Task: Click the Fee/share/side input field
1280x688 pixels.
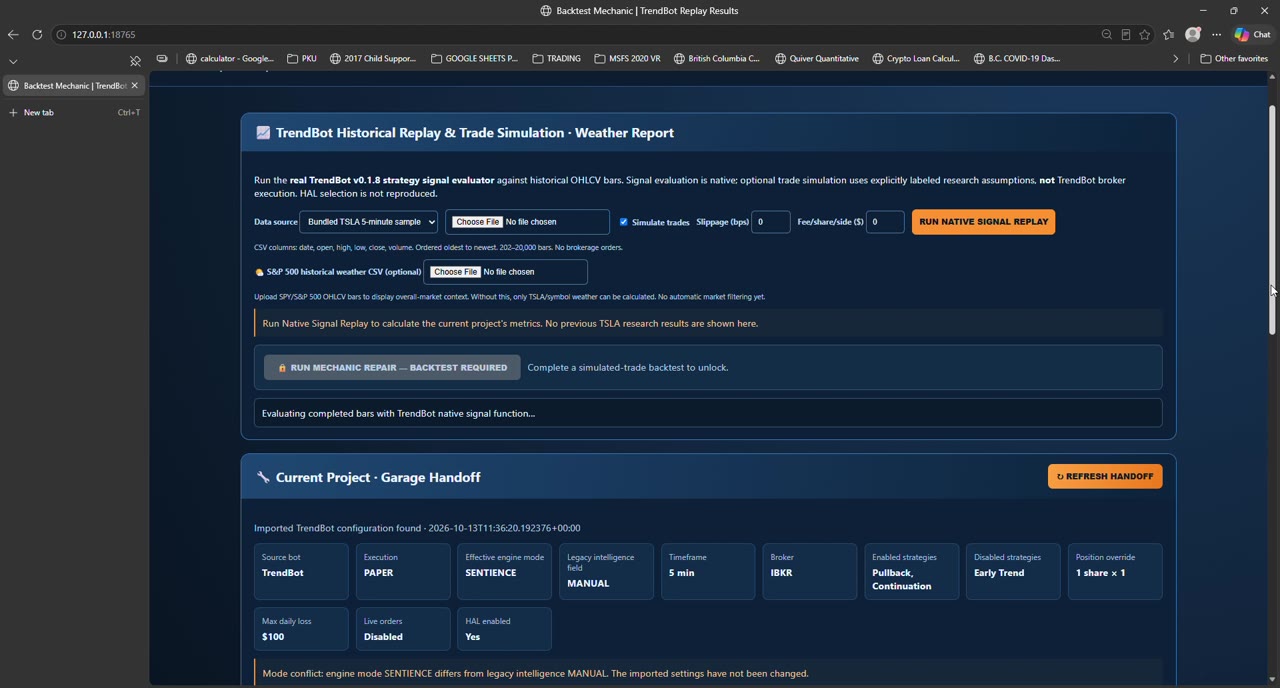Action: [x=886, y=222]
